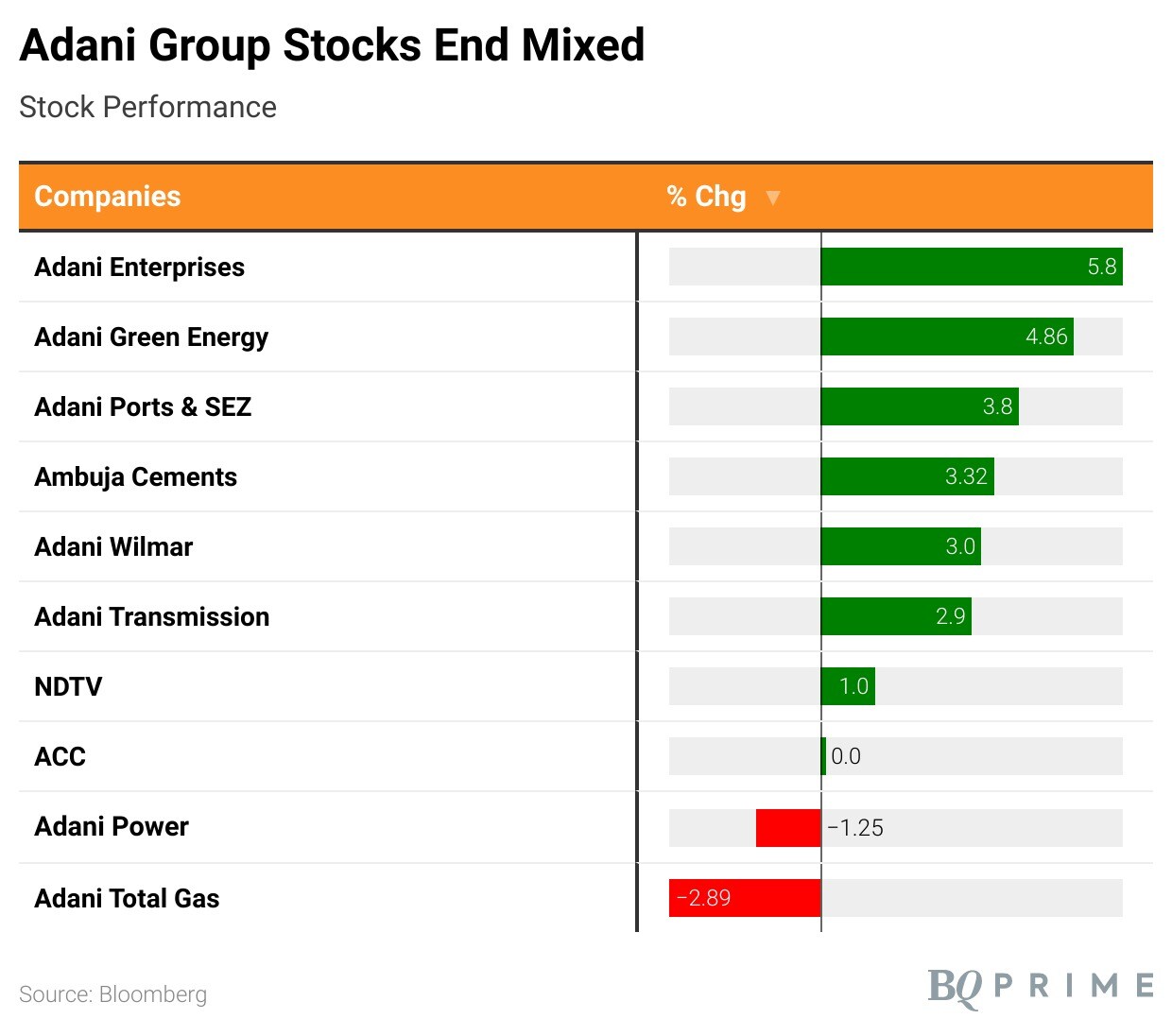This screenshot has width=1172, height=1036.
Task: Select the Adani Transmission row label
Action: tap(152, 617)
